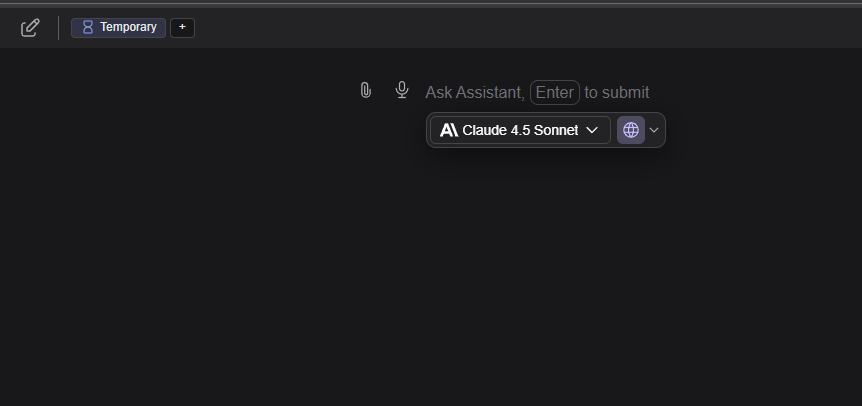Expand the options chevron beside the globe

tap(654, 130)
